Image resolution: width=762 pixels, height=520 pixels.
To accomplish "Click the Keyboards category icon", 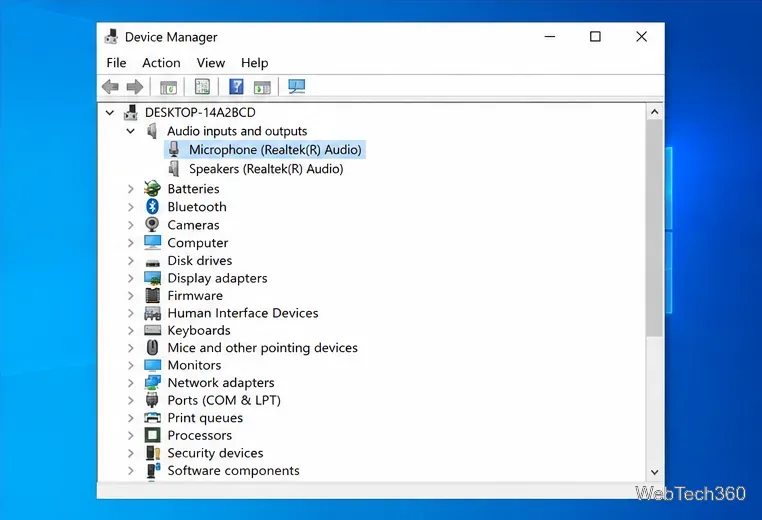I will (x=153, y=330).
